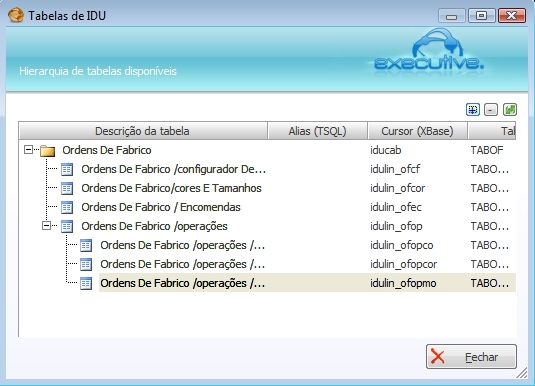Click the expand-all tree toolbar icon

coord(473,110)
